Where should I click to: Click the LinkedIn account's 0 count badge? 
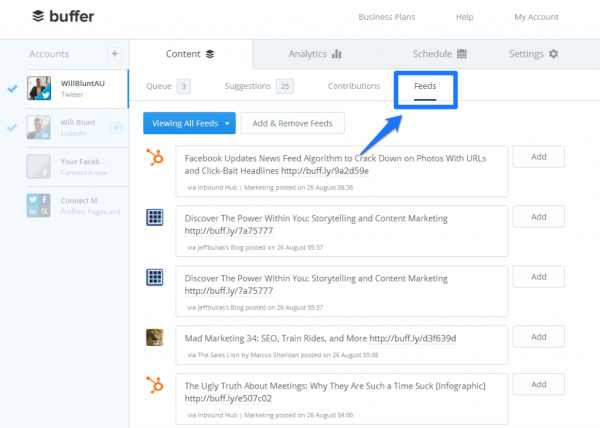(117, 127)
